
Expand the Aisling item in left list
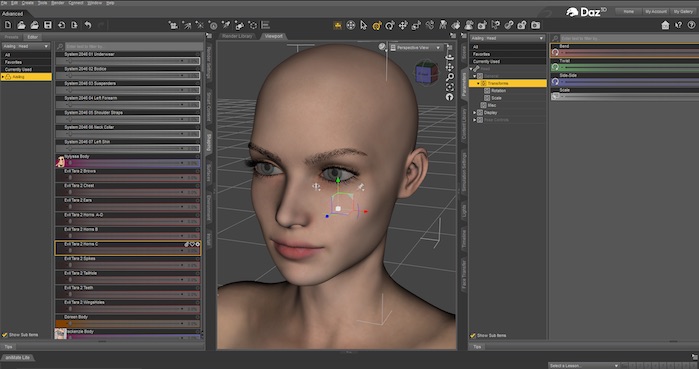point(3,77)
